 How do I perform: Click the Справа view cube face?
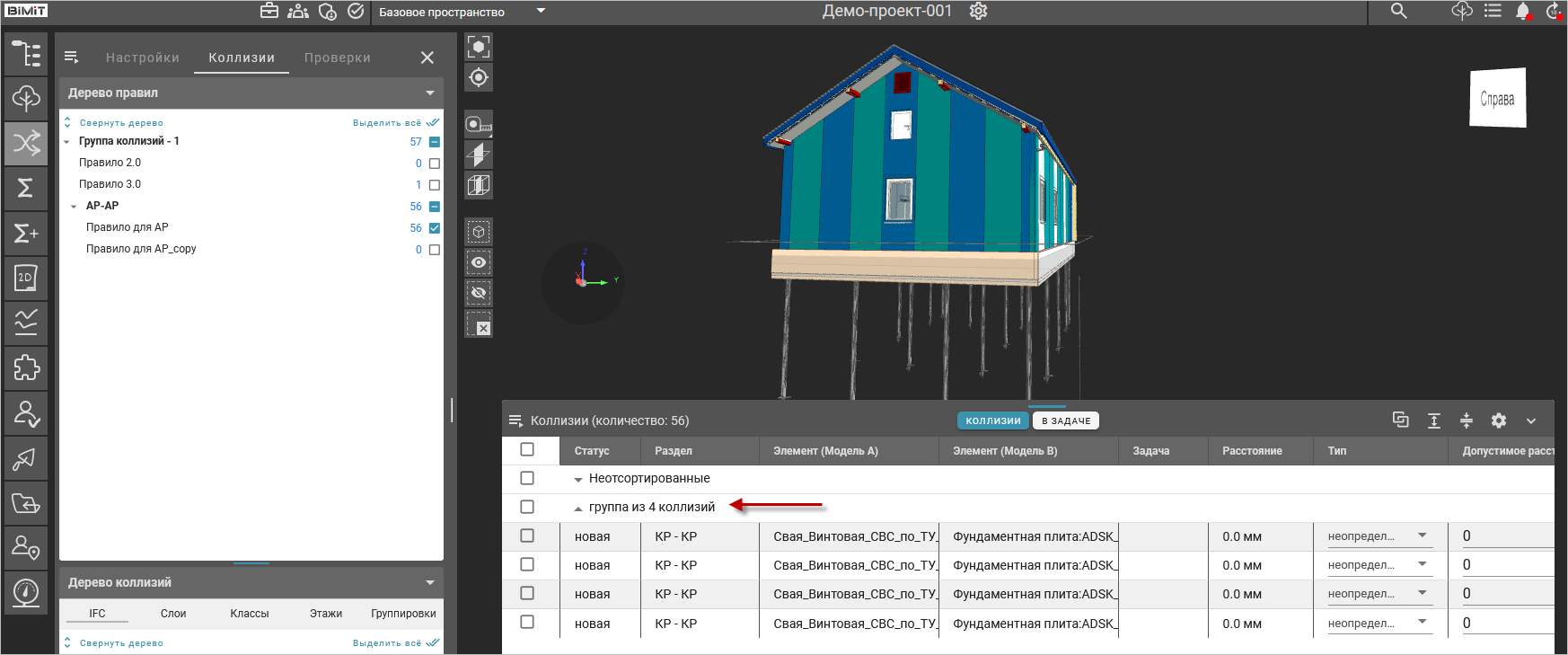pyautogui.click(x=1497, y=99)
